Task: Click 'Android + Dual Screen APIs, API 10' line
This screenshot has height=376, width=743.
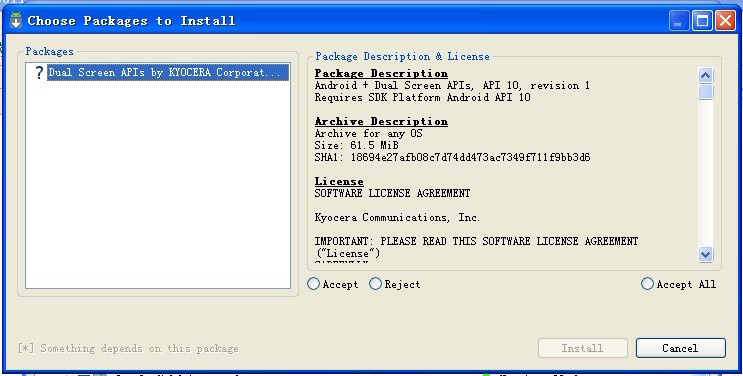Action: pos(452,85)
